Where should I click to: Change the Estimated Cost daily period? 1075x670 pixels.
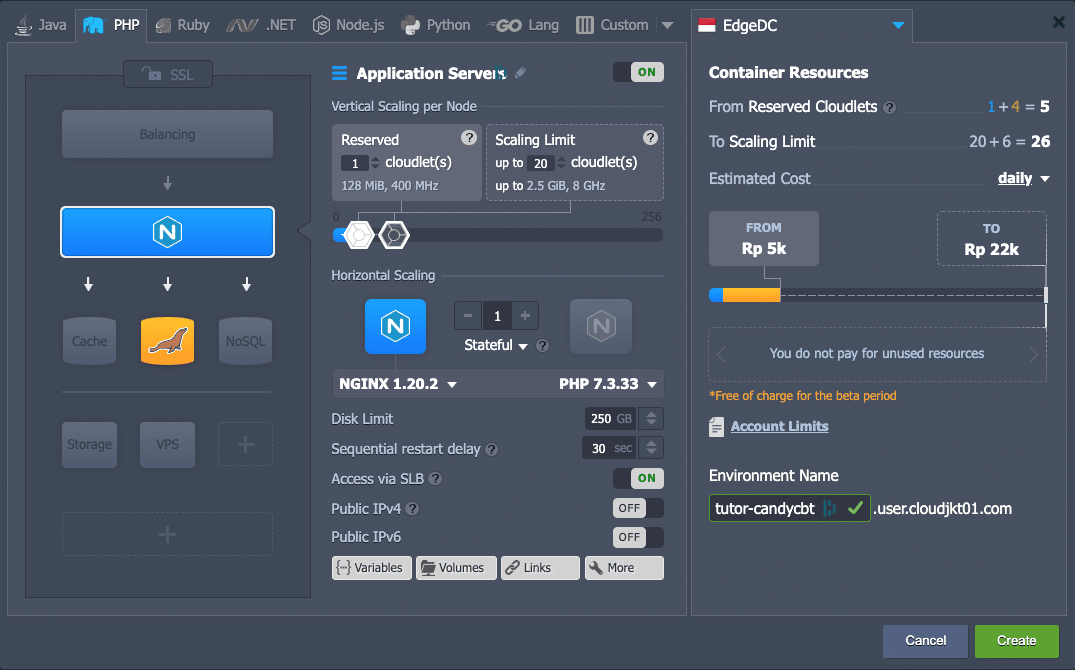pyautogui.click(x=1023, y=178)
